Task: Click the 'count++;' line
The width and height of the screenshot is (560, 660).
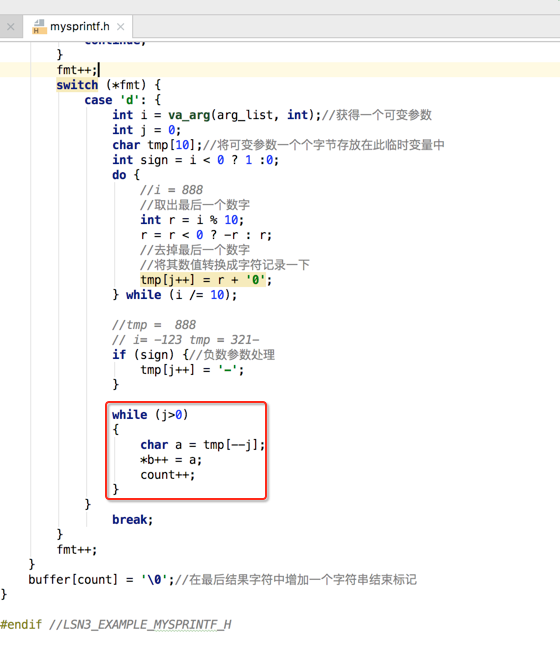Action: click(168, 475)
